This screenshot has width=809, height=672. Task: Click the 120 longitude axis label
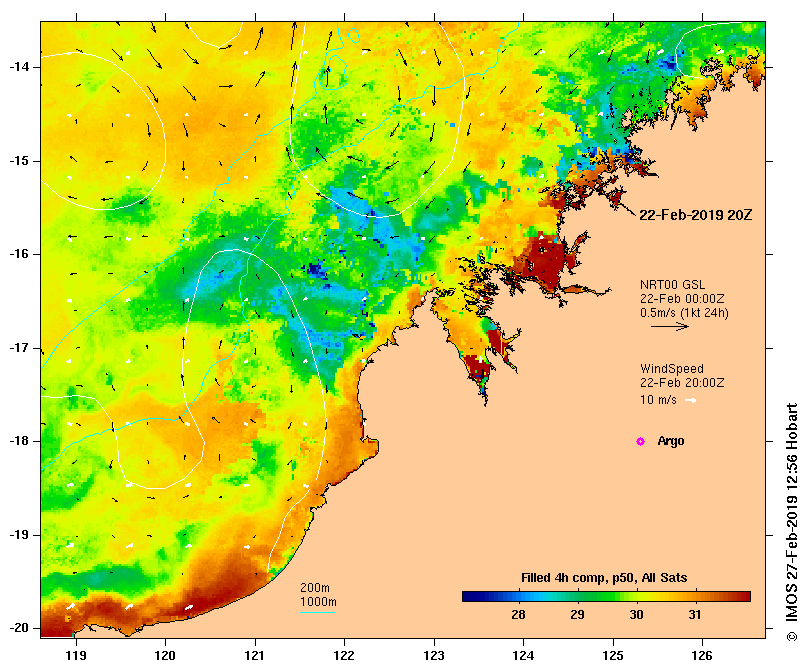tap(166, 656)
